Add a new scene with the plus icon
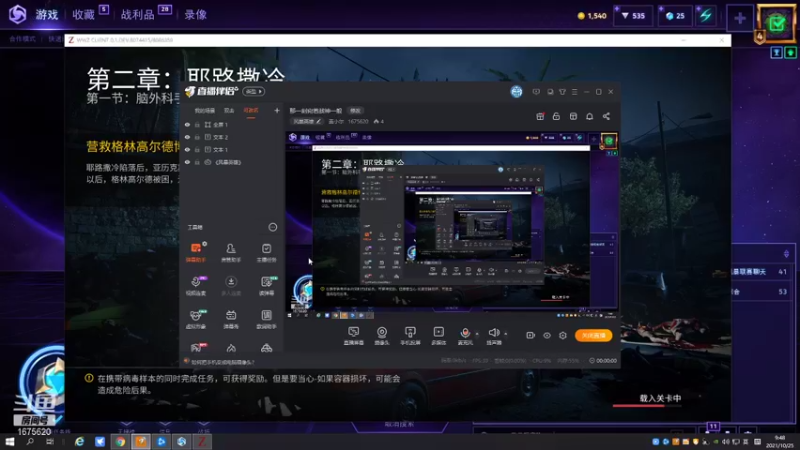The width and height of the screenshot is (800, 450). [x=277, y=110]
